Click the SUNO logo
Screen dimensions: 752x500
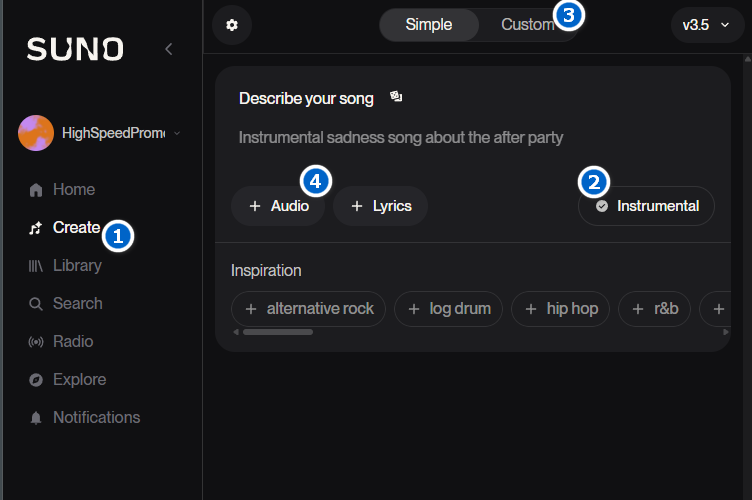(x=75, y=49)
